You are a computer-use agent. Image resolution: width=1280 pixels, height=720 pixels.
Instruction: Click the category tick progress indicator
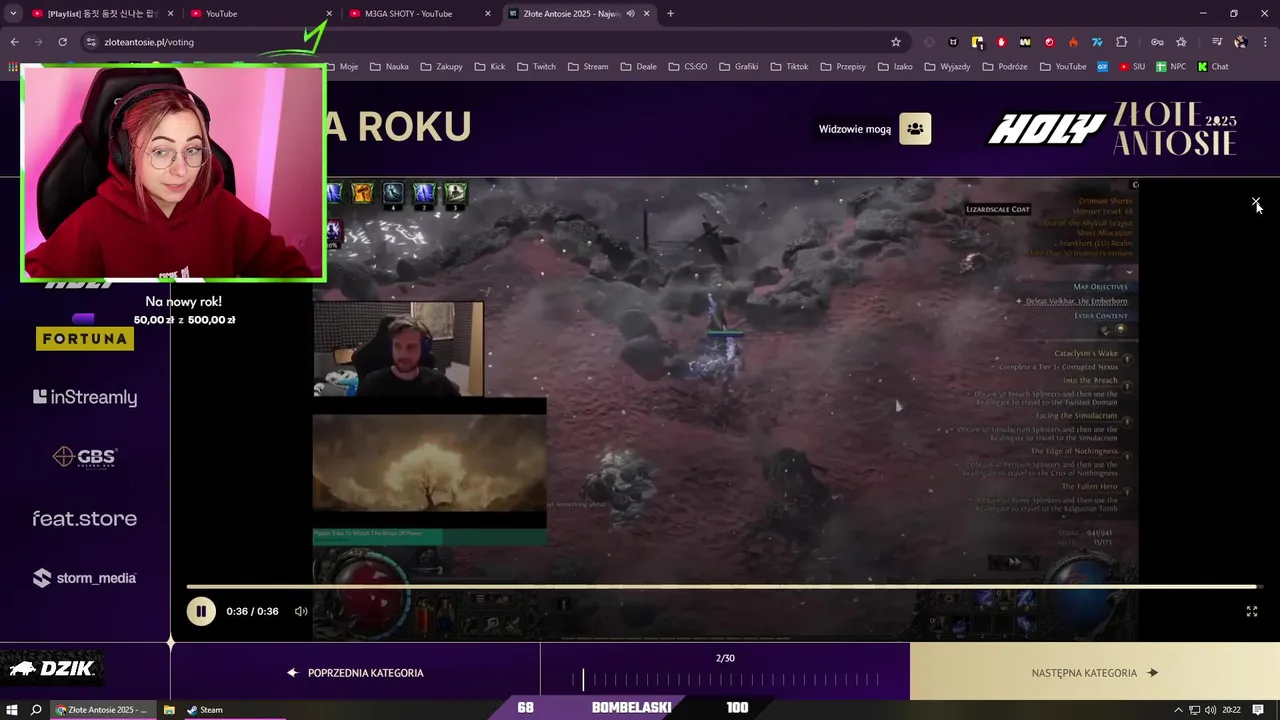click(x=725, y=680)
